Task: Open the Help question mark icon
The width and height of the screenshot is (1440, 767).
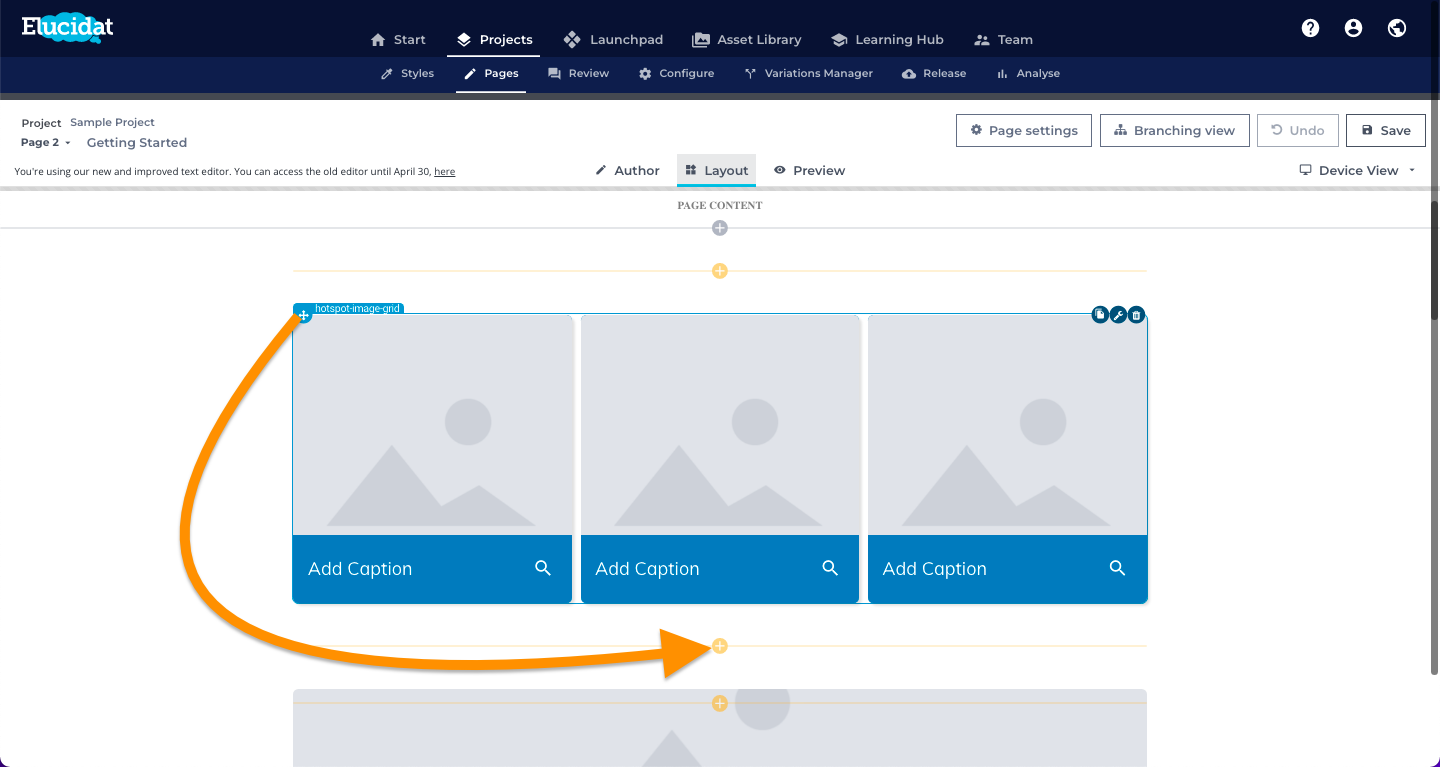Action: [1310, 28]
